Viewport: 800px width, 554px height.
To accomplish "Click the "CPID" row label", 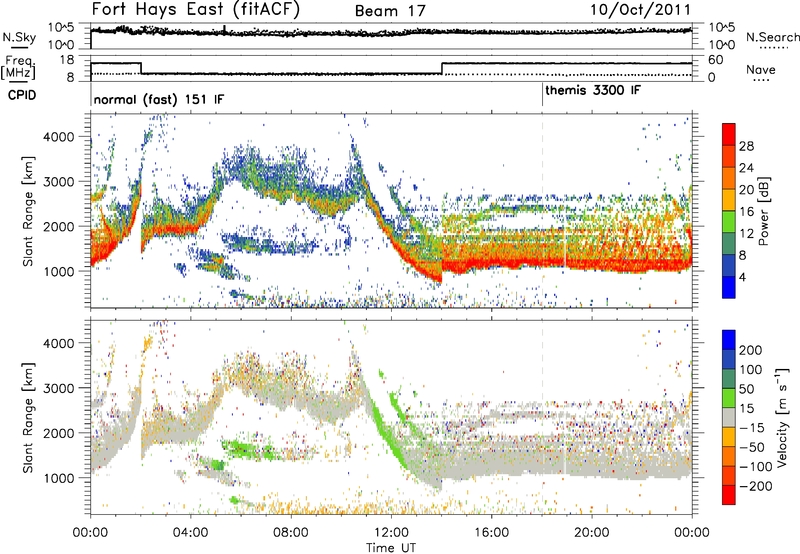I will point(22,95).
